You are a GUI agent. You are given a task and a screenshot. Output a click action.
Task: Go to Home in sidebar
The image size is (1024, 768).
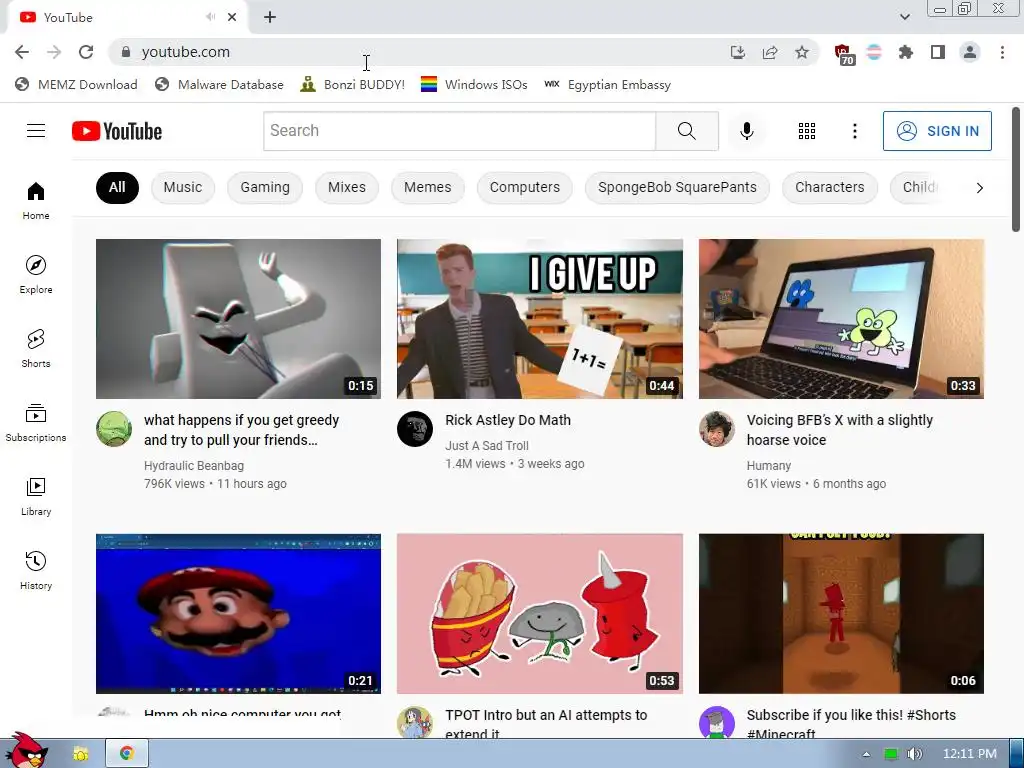click(x=36, y=200)
